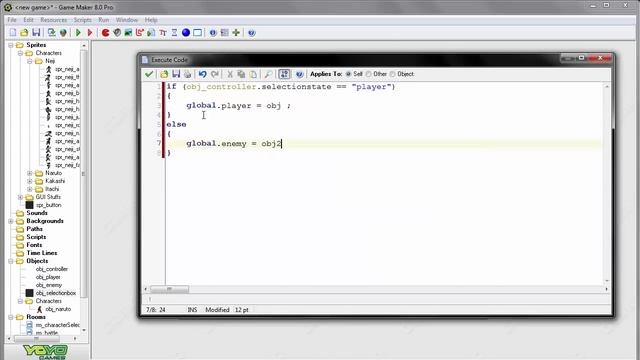The image size is (640, 360).
Task: Open find and replace in editor
Action: point(268,74)
